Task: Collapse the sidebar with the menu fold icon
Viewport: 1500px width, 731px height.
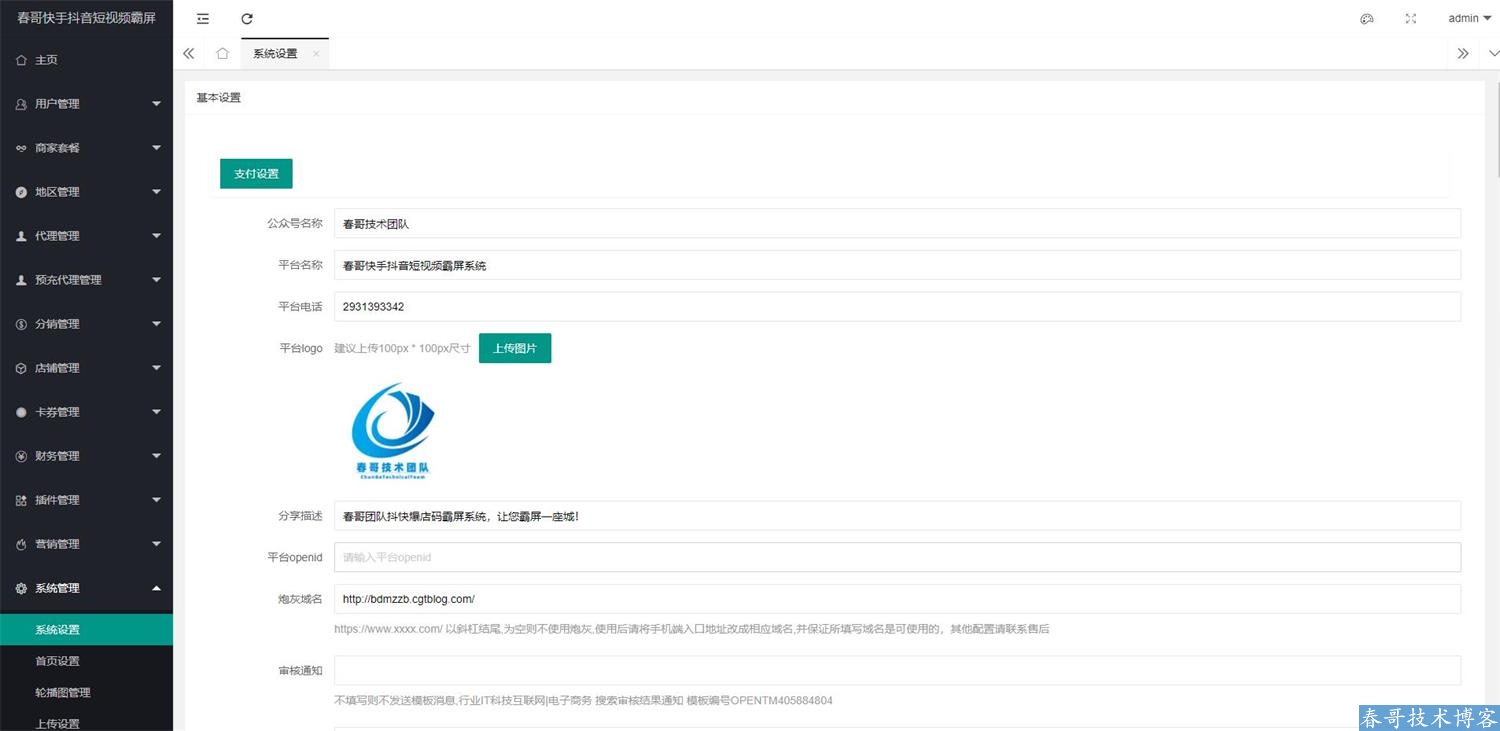Action: [203, 18]
